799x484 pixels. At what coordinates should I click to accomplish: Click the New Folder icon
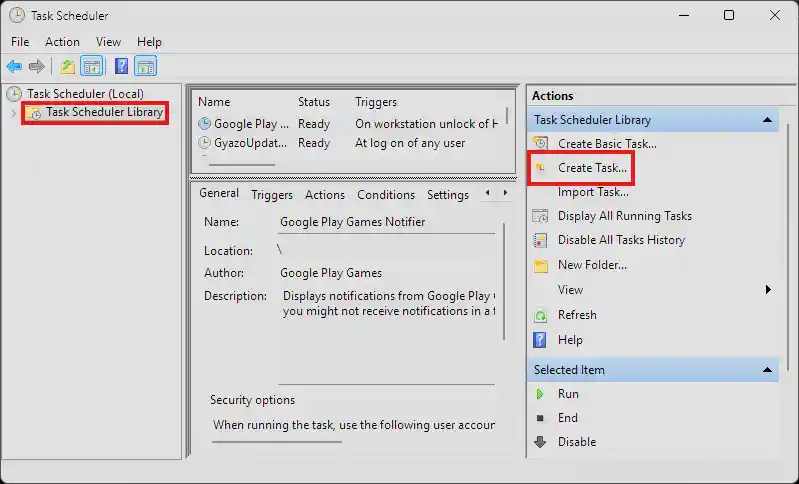[540, 265]
